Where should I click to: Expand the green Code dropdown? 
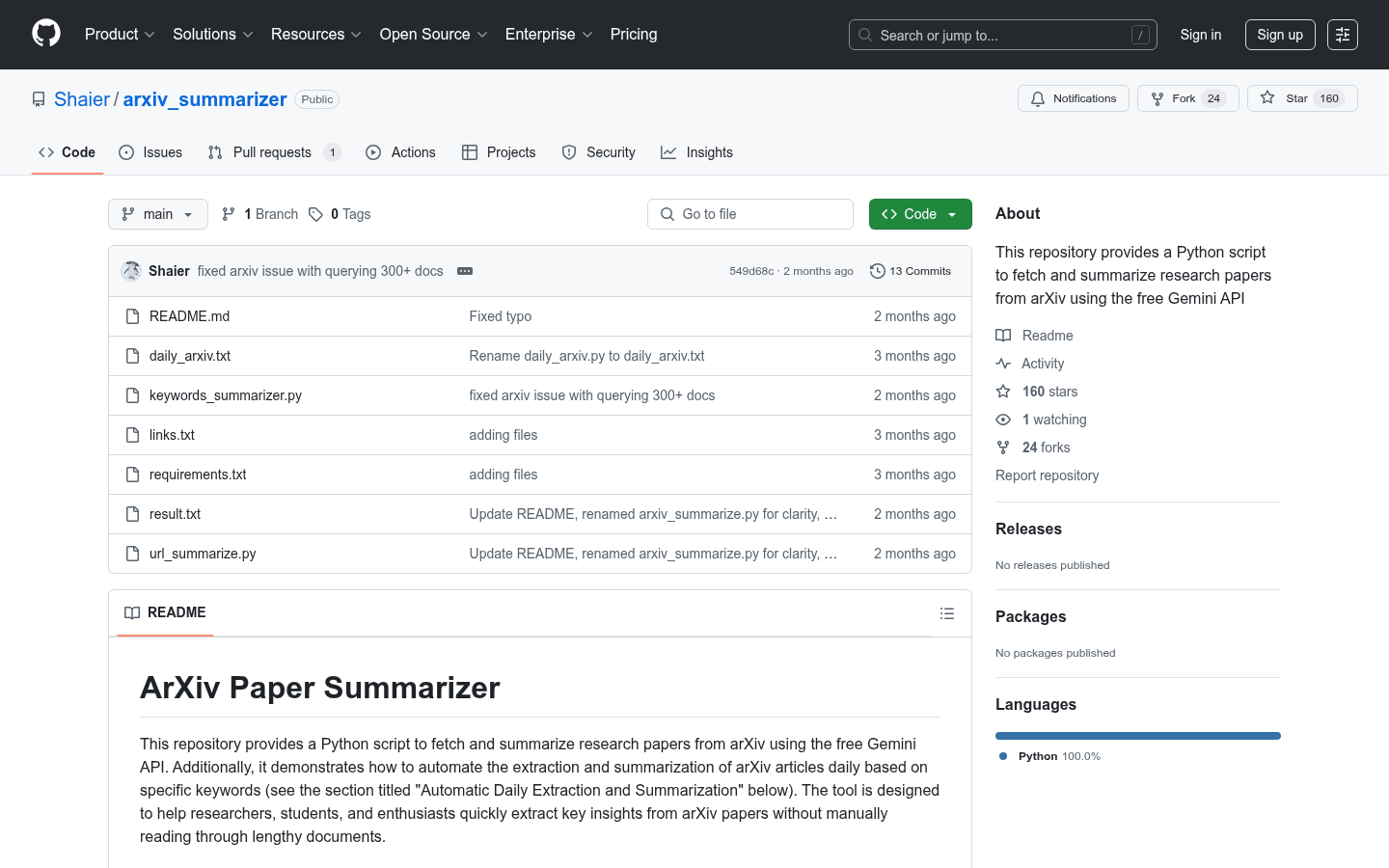point(919,214)
